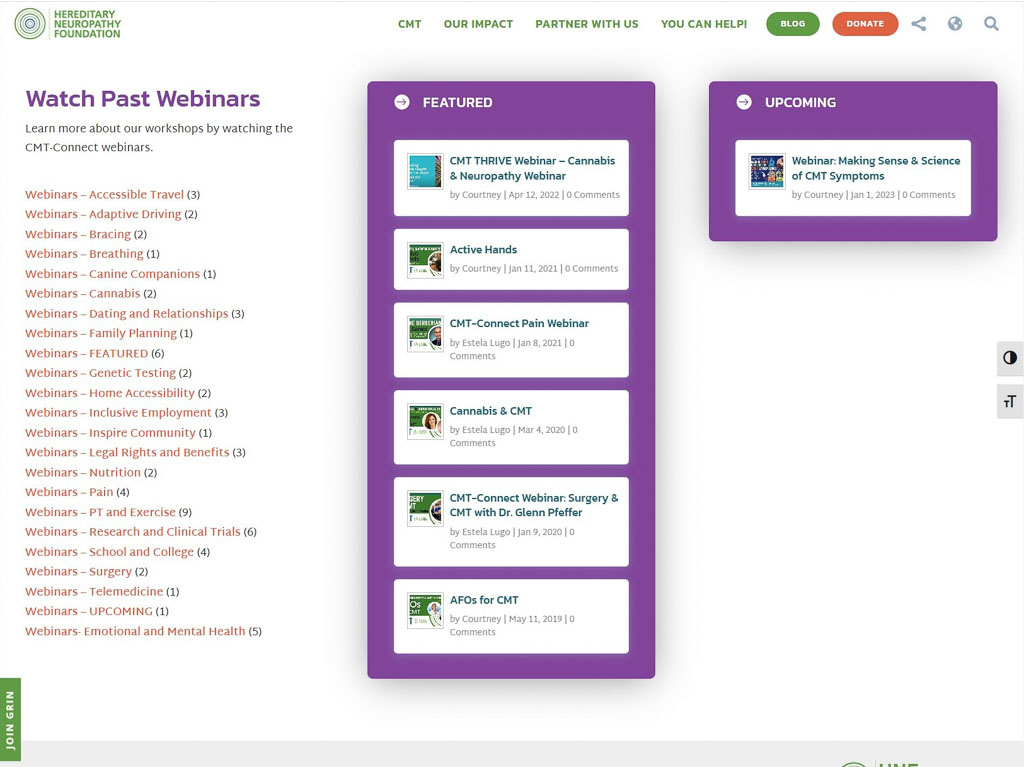Open Webinars – Inclusive Employment category
Screen dimensions: 1024x767
(118, 413)
